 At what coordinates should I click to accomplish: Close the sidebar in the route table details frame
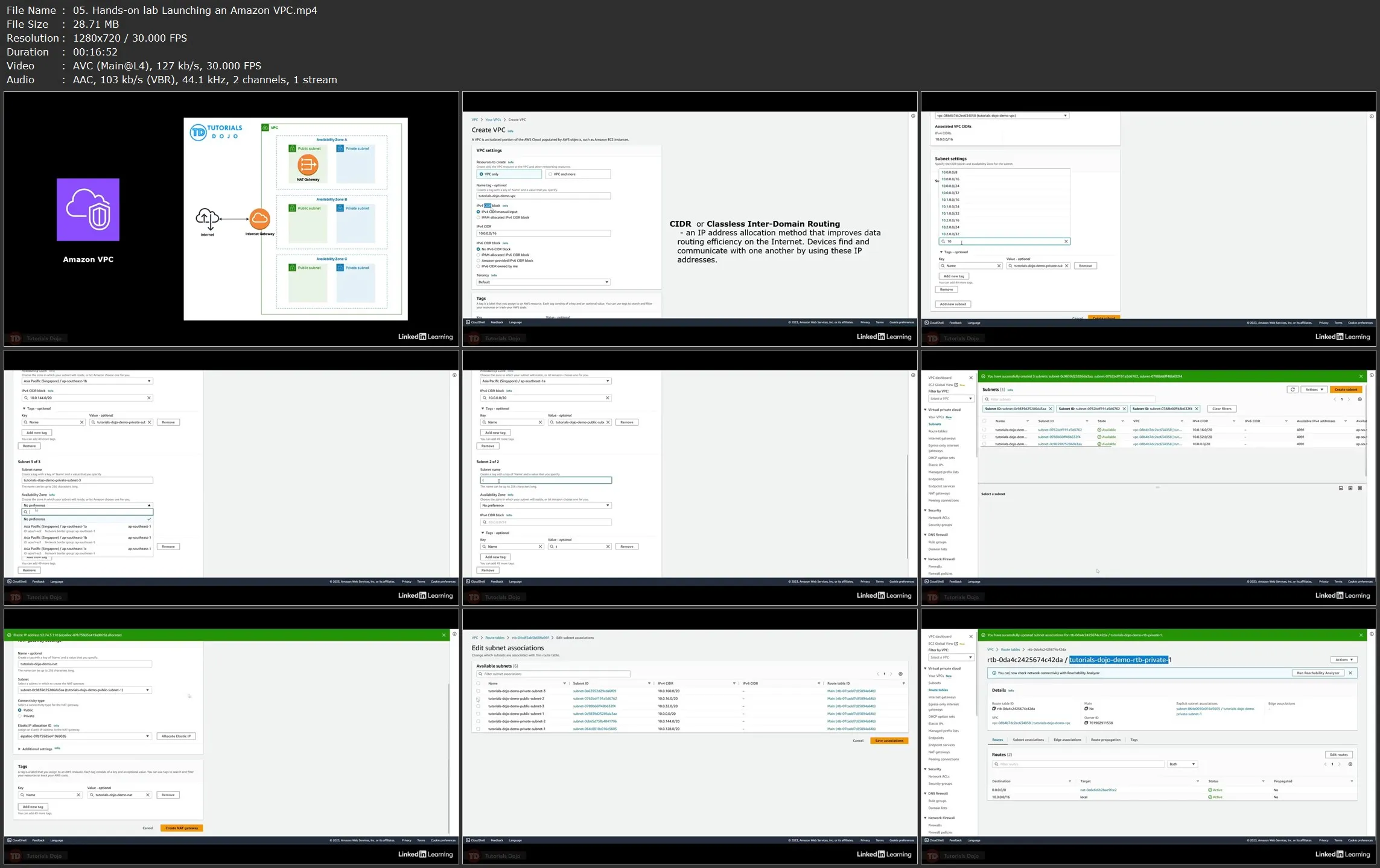[971, 636]
